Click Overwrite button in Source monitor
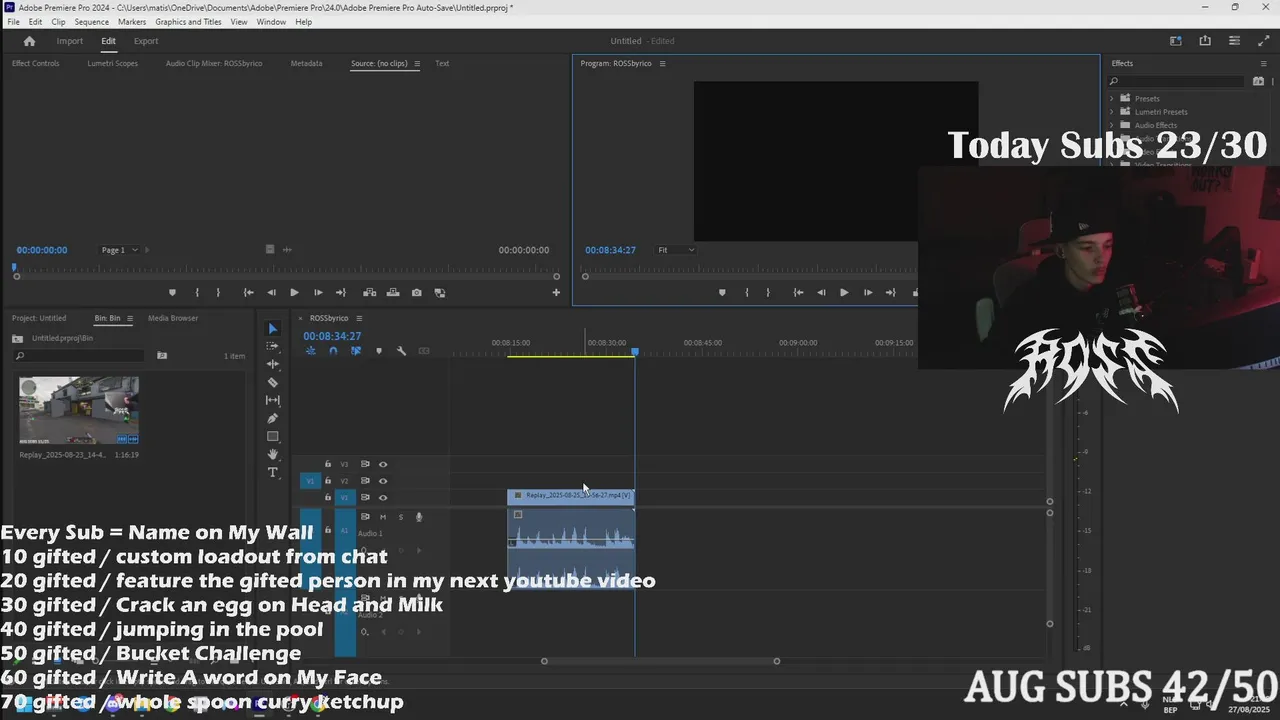 click(x=392, y=293)
